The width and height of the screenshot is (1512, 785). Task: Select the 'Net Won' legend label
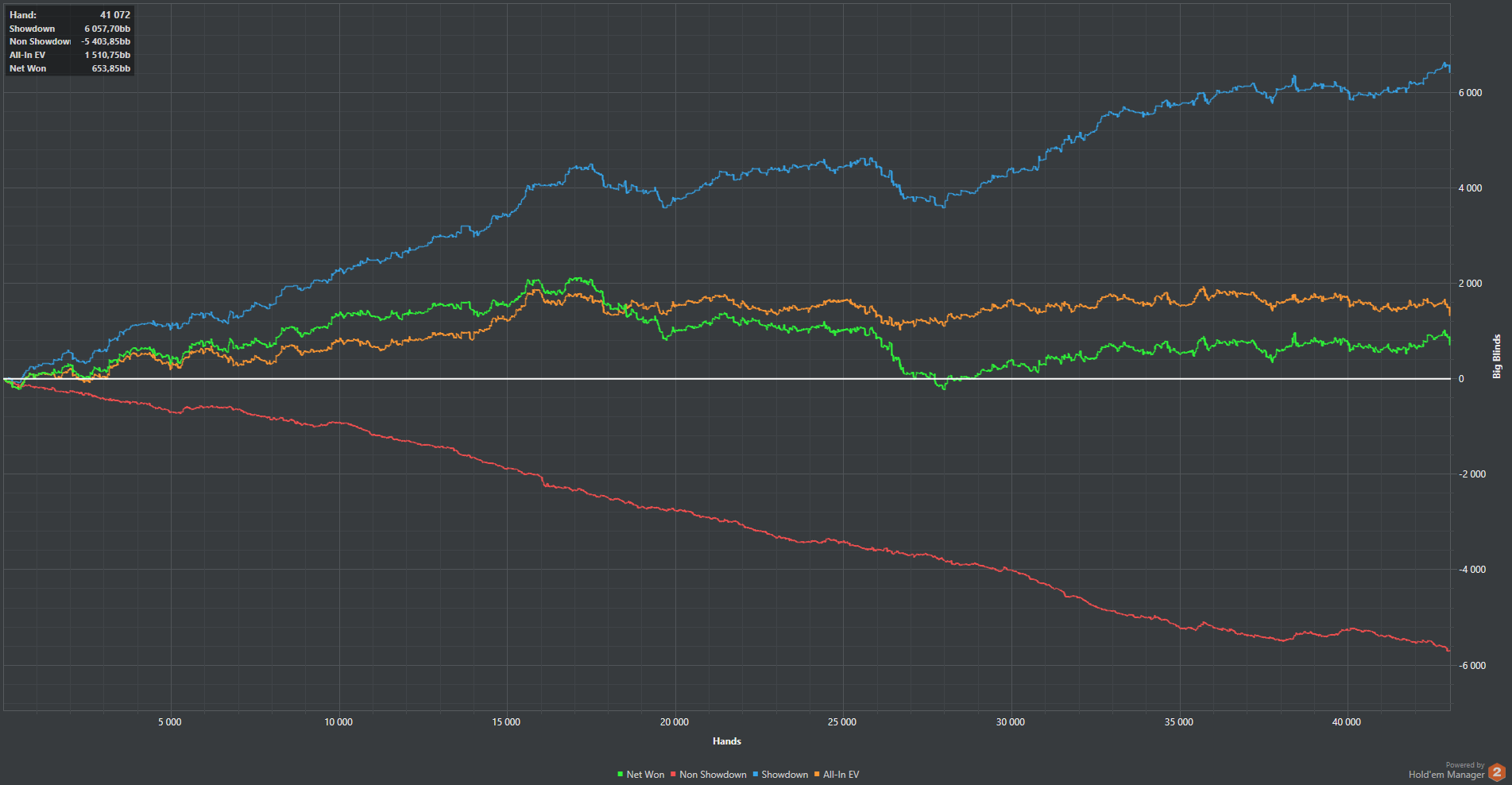point(645,775)
